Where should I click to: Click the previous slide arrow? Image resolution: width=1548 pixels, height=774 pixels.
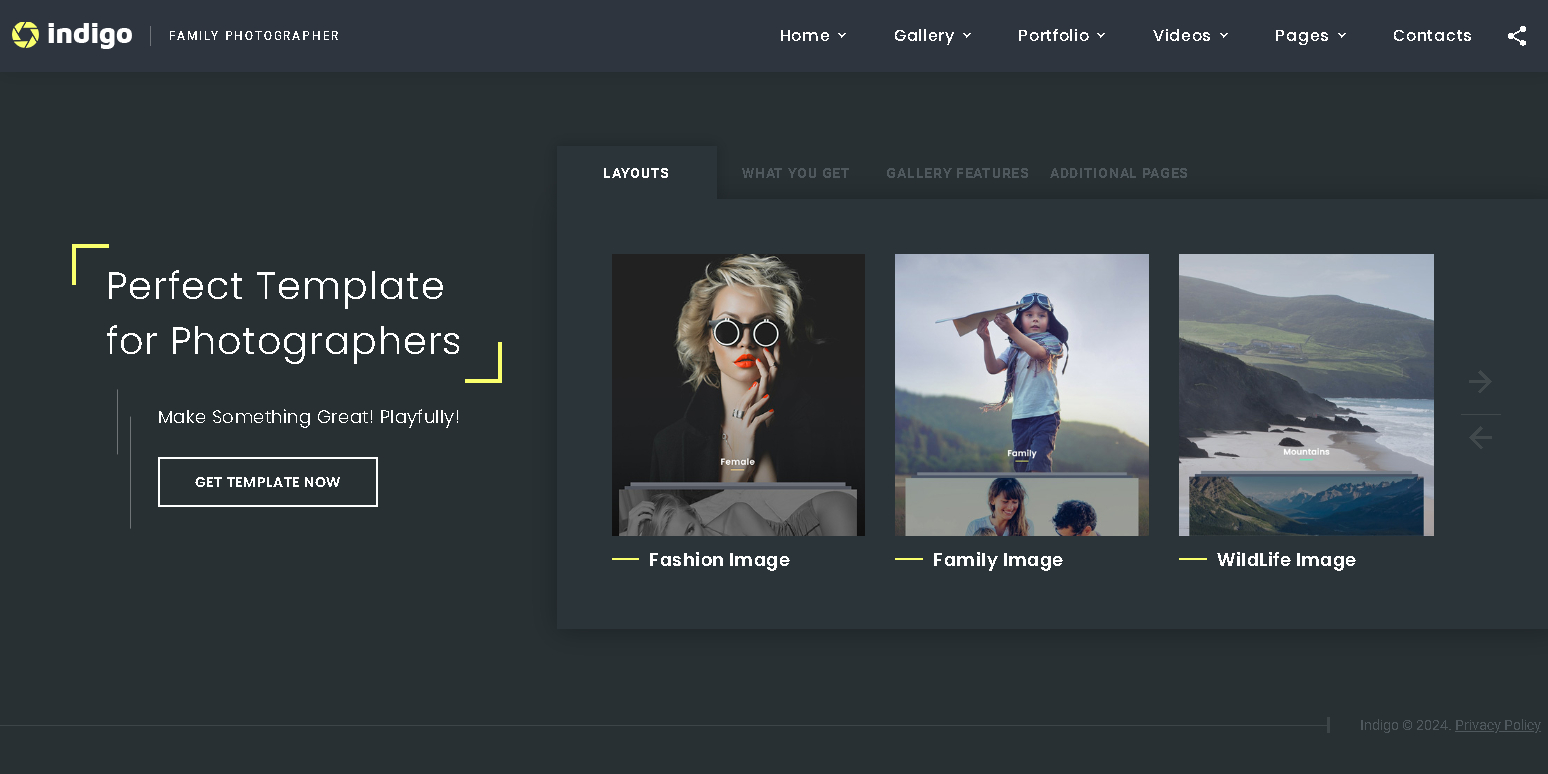coord(1481,437)
